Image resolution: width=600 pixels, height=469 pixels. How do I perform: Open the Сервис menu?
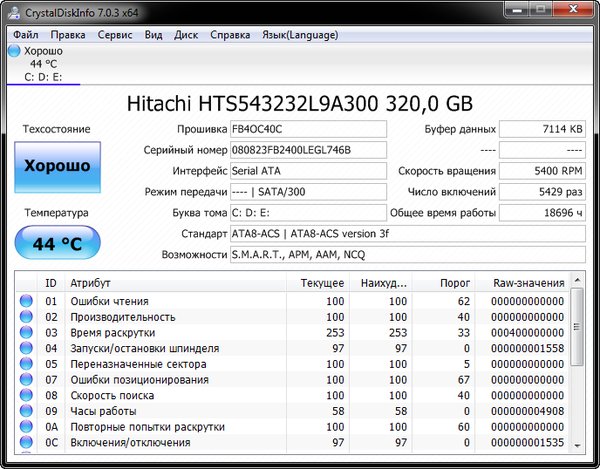[x=115, y=35]
